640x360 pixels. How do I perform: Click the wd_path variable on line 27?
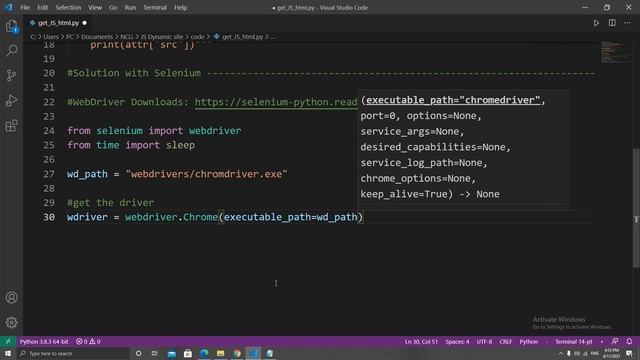click(87, 174)
